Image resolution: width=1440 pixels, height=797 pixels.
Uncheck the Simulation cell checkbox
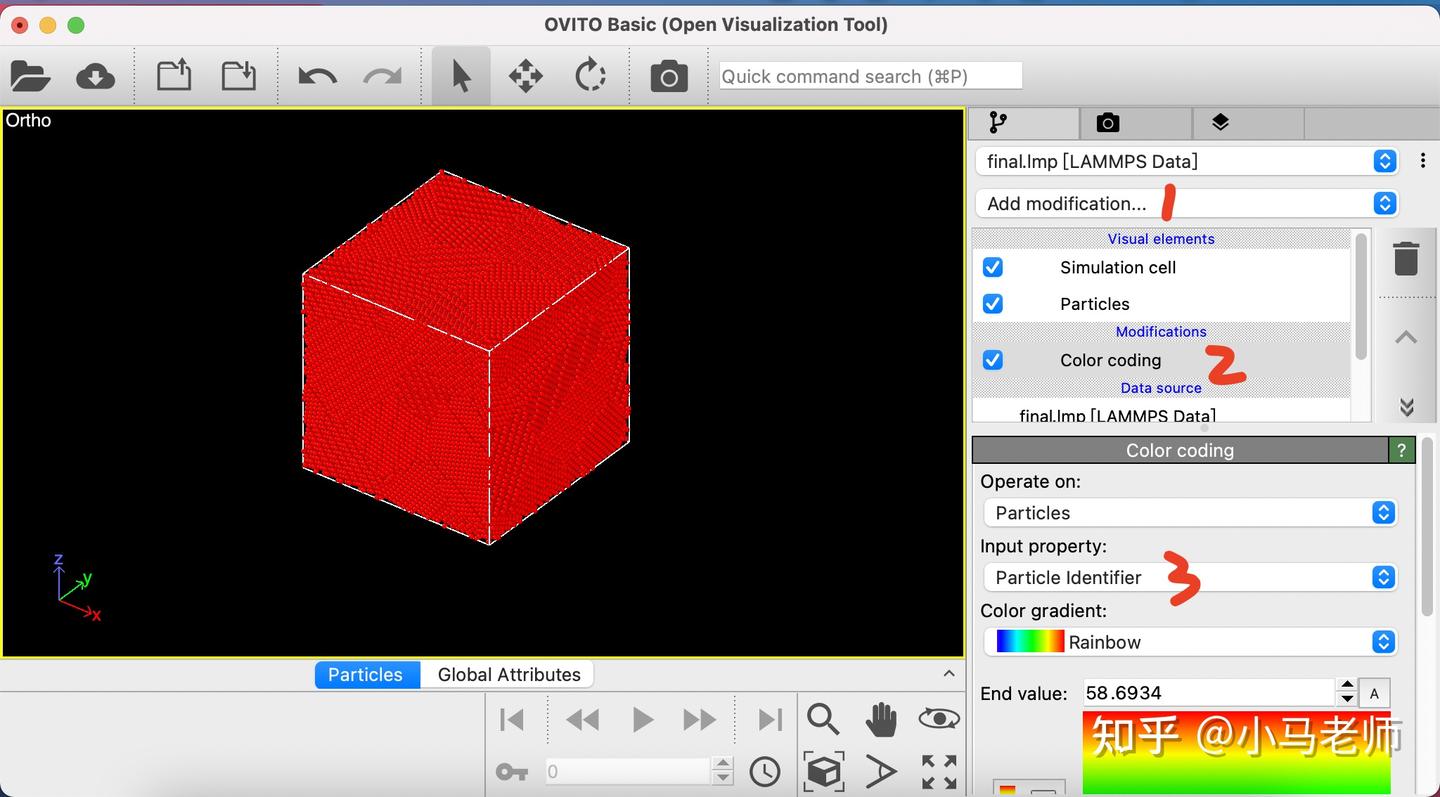click(x=992, y=267)
